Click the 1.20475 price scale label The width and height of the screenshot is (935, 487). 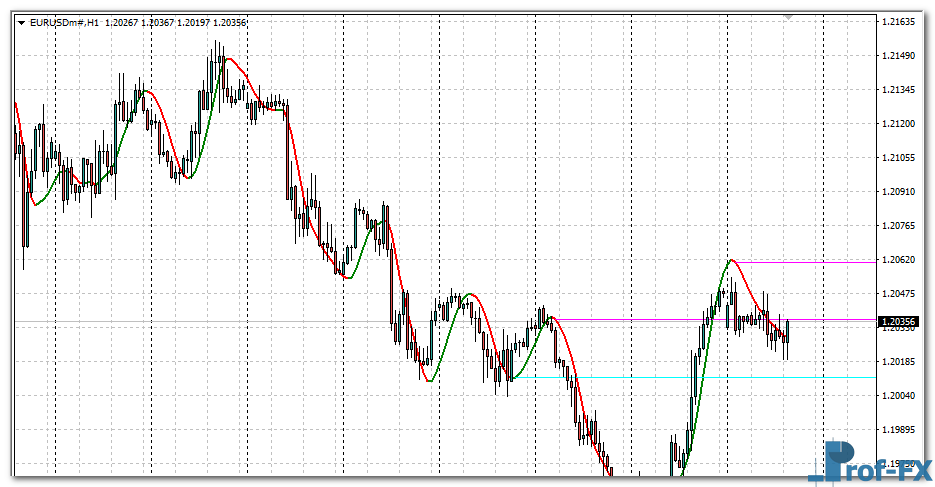click(x=900, y=293)
